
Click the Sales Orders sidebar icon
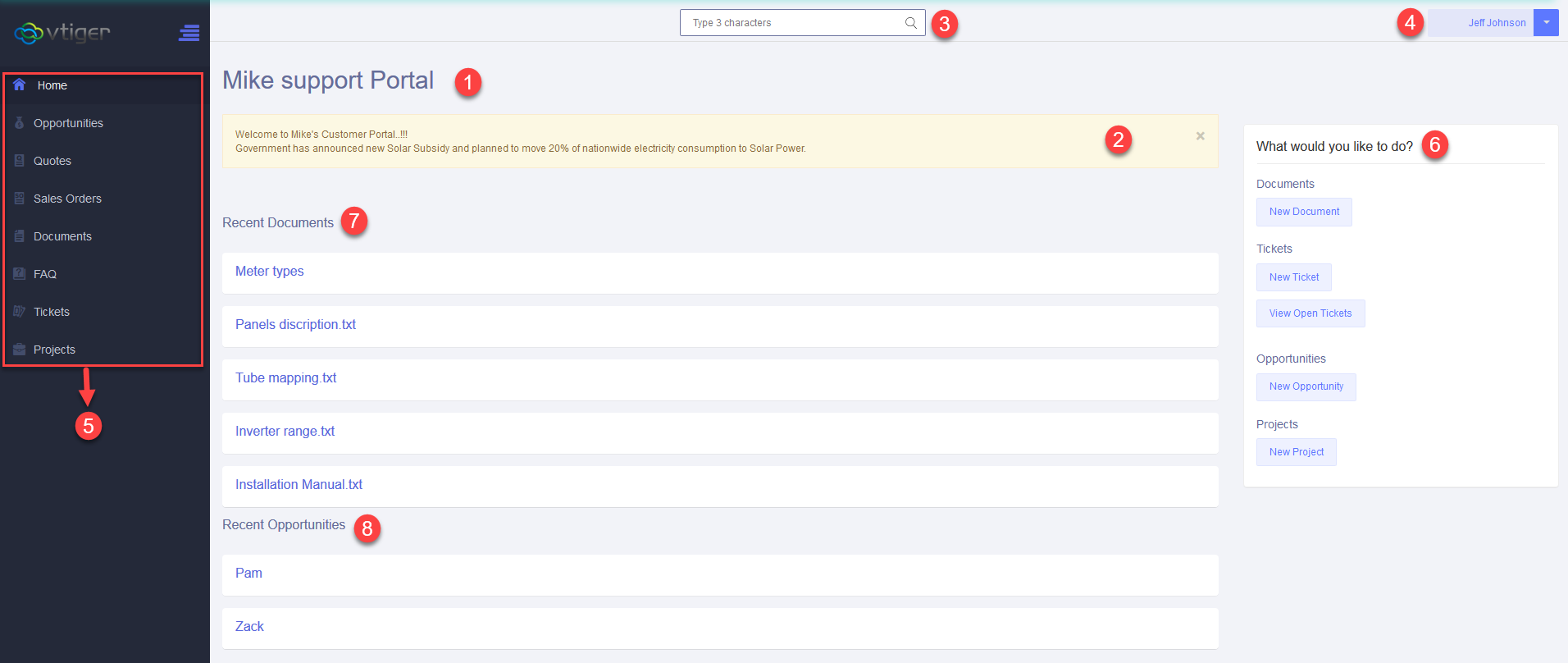20,199
